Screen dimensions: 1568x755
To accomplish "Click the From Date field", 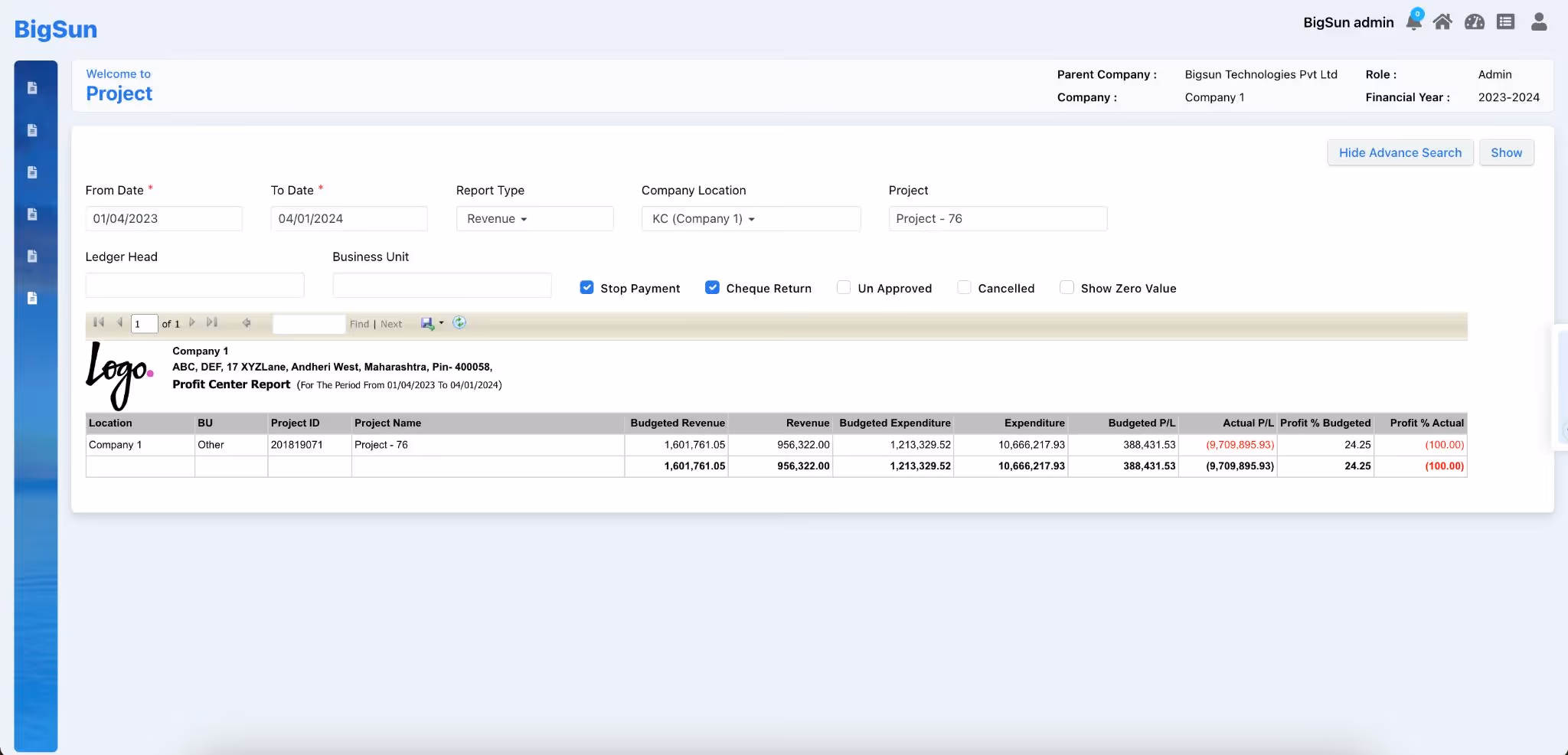I will coord(164,218).
